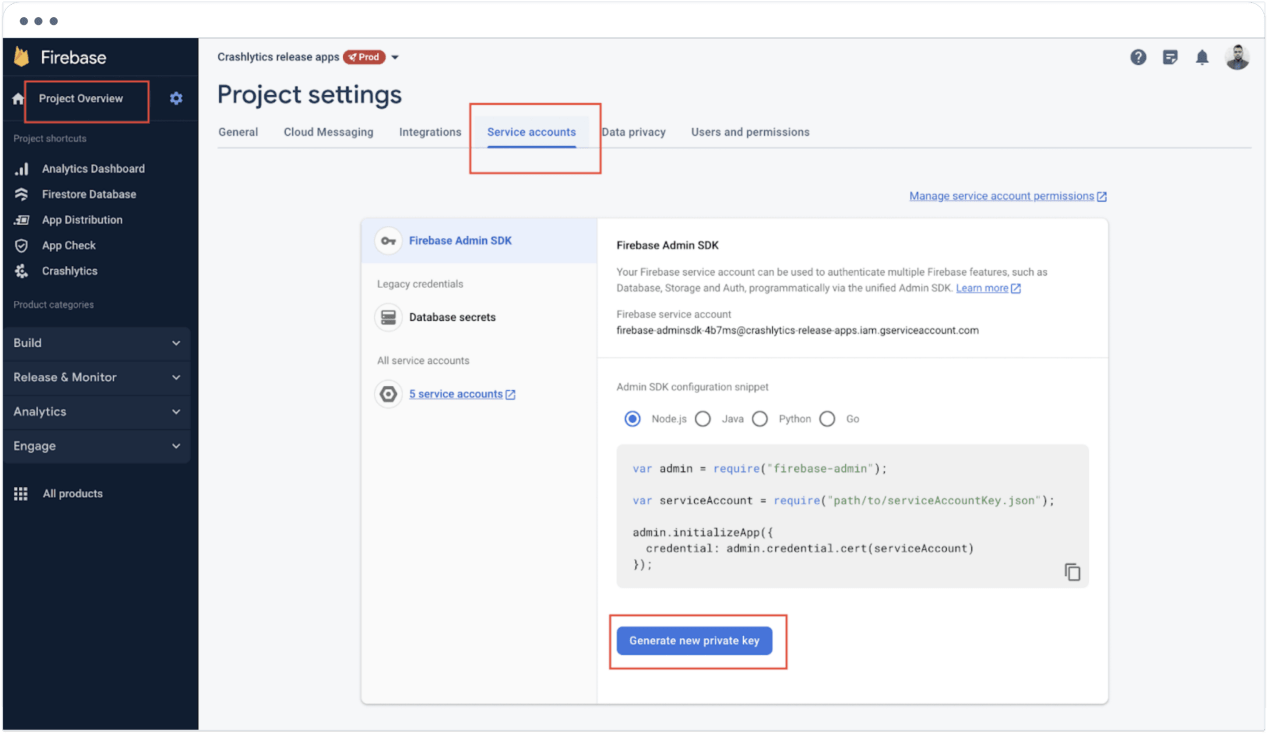Viewport: 1268px width, 734px height.
Task: Click the user profile avatar
Action: pos(1237,57)
